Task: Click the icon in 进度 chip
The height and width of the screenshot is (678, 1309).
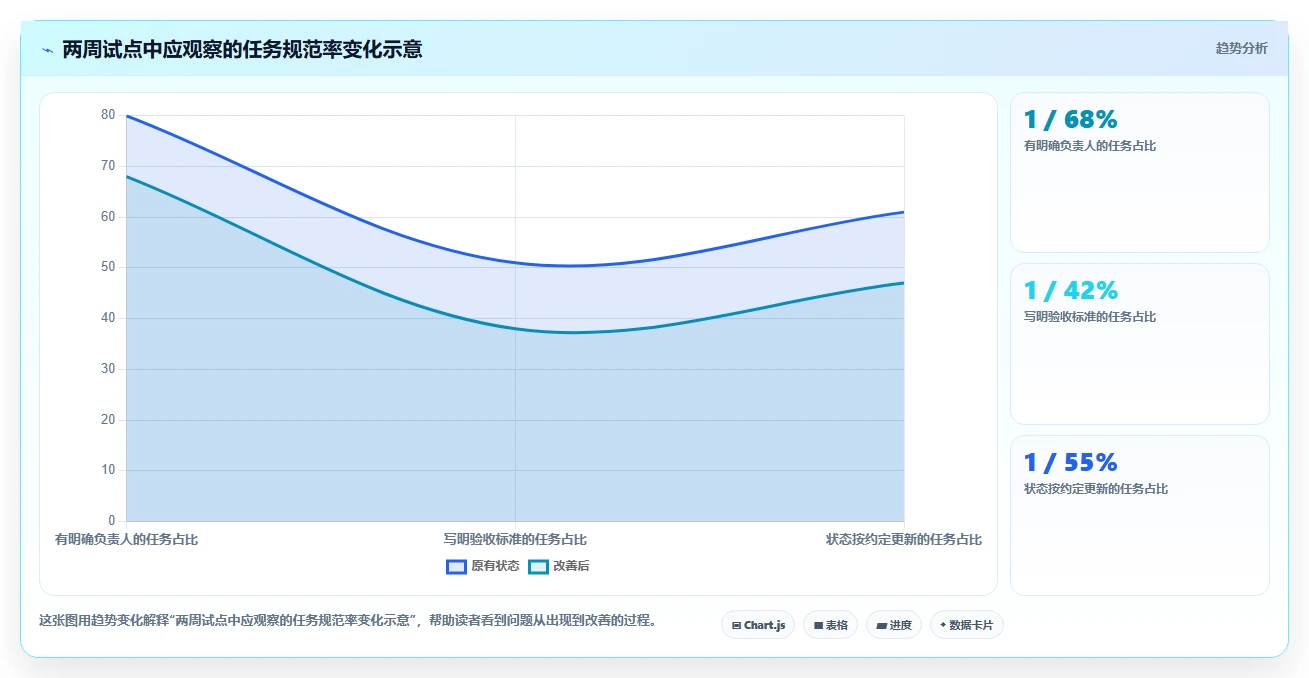Action: [881, 625]
